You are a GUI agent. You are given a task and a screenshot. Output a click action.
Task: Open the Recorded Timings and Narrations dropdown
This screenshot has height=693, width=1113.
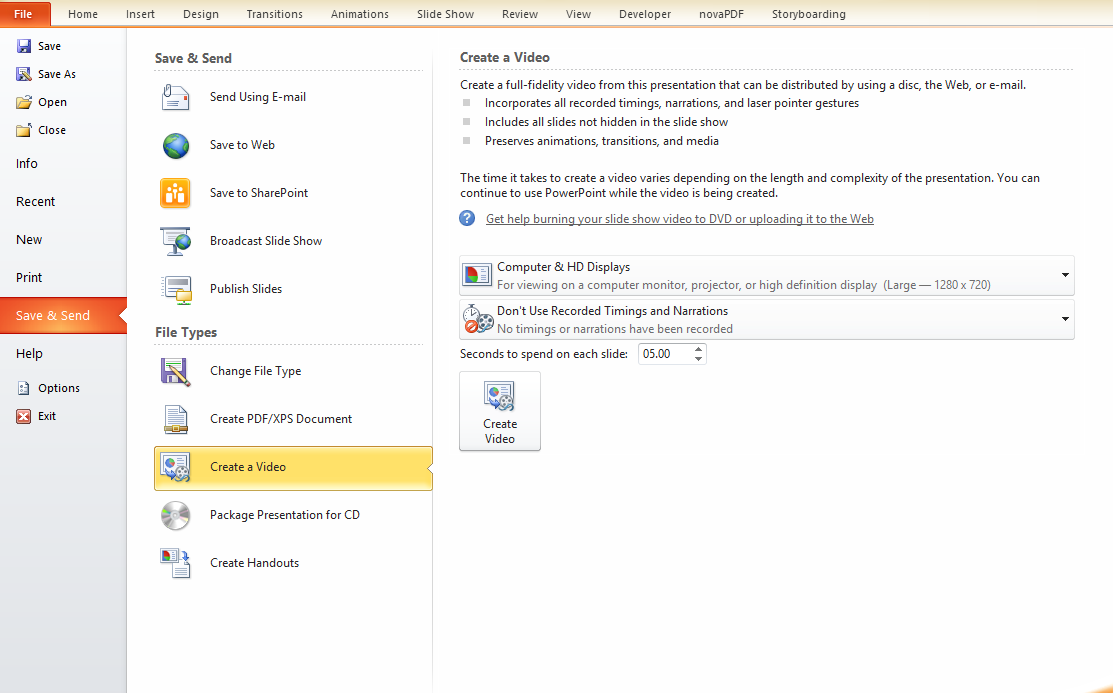pos(1065,320)
